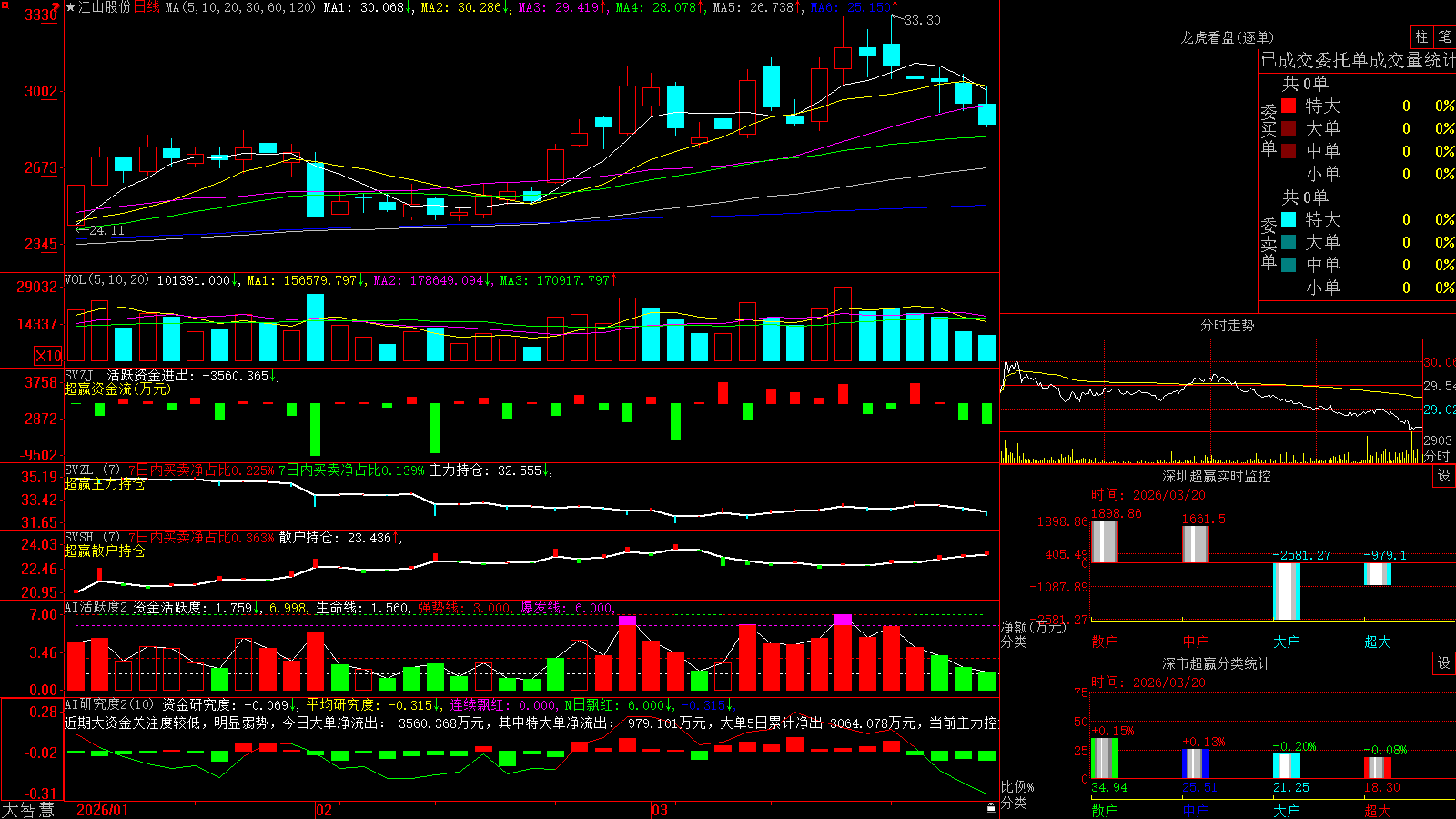Click the blue 中户 bar labeled +0.13%
This screenshot has width=1456, height=819.
1195,763
